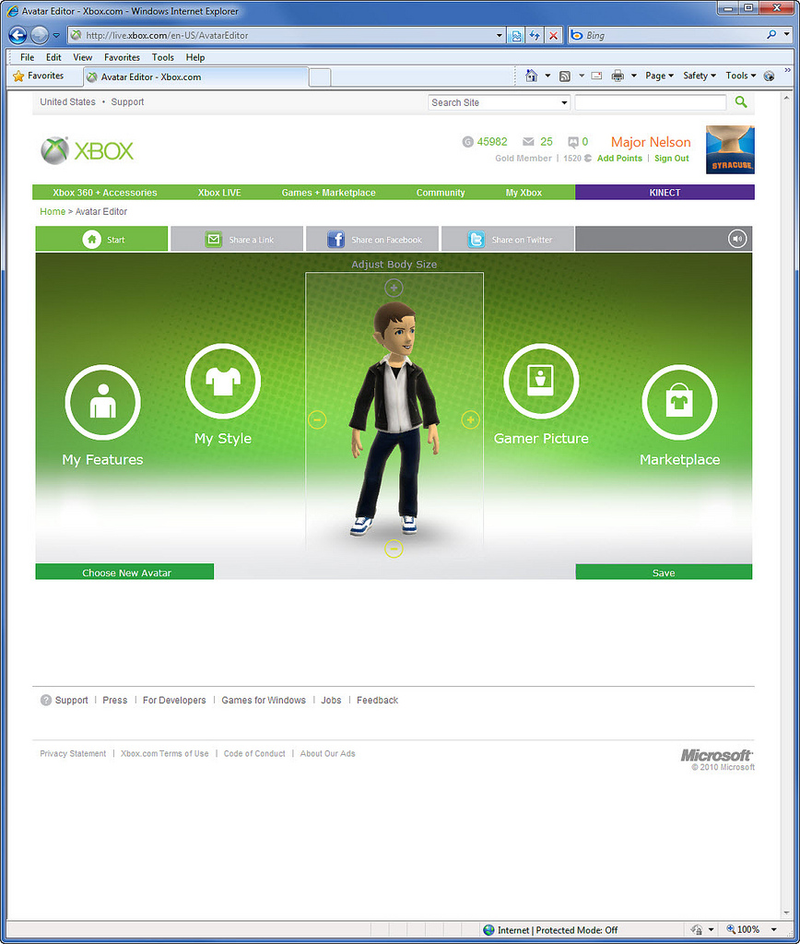Open Xbox 360 + Accessories nav item
The width and height of the screenshot is (800, 944).
point(105,193)
